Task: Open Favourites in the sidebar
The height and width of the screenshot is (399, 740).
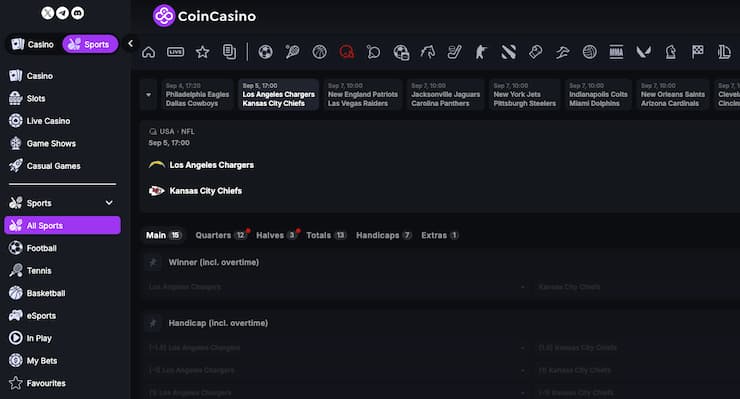Action: (62, 383)
